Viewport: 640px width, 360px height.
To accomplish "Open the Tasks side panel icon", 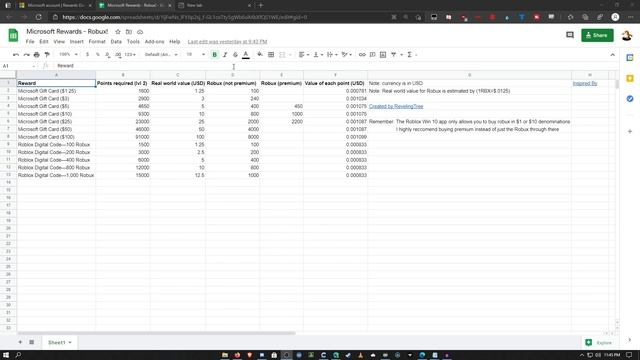I will pyautogui.click(x=630, y=99).
